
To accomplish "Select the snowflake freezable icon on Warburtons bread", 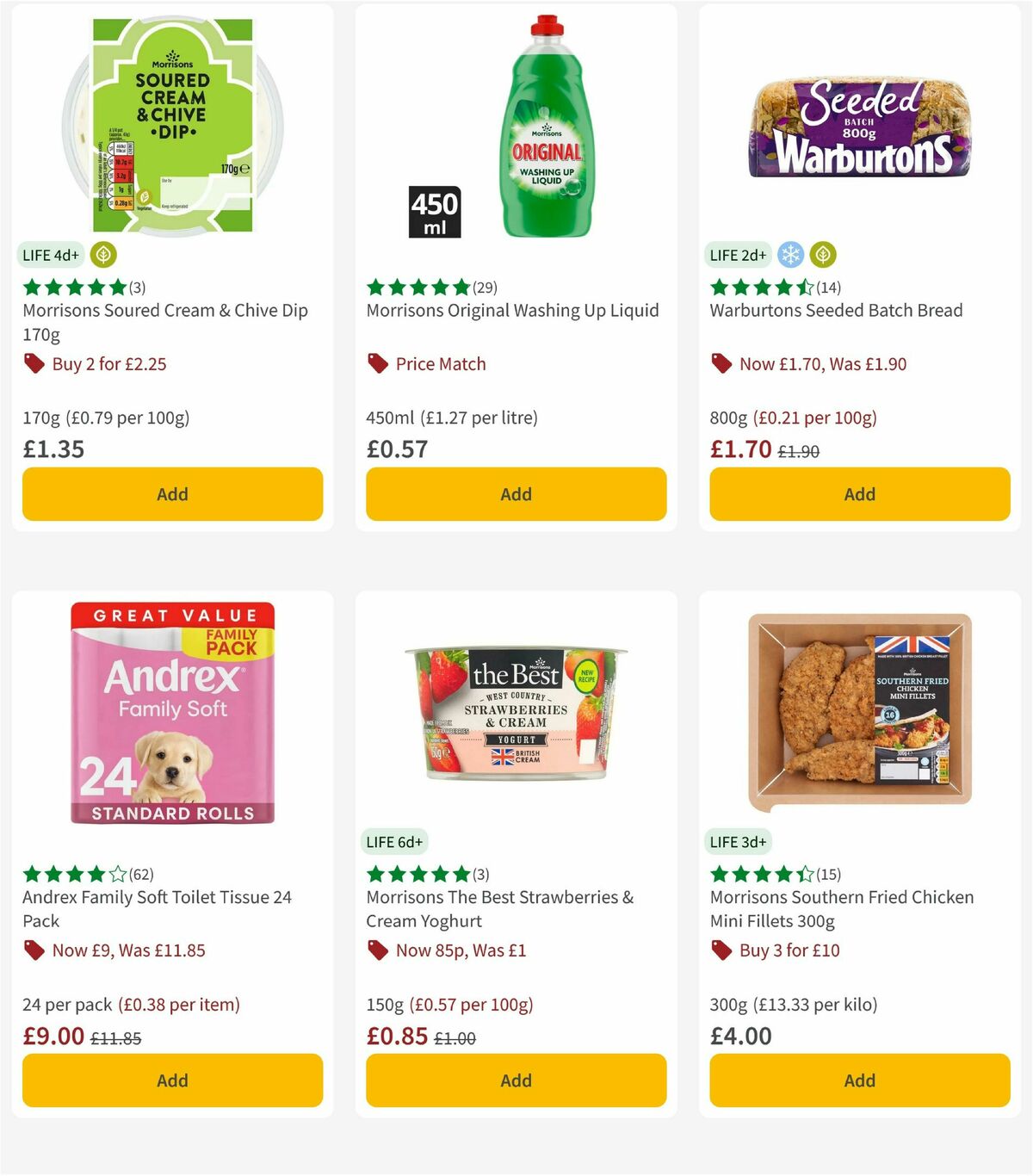I will coord(789,255).
